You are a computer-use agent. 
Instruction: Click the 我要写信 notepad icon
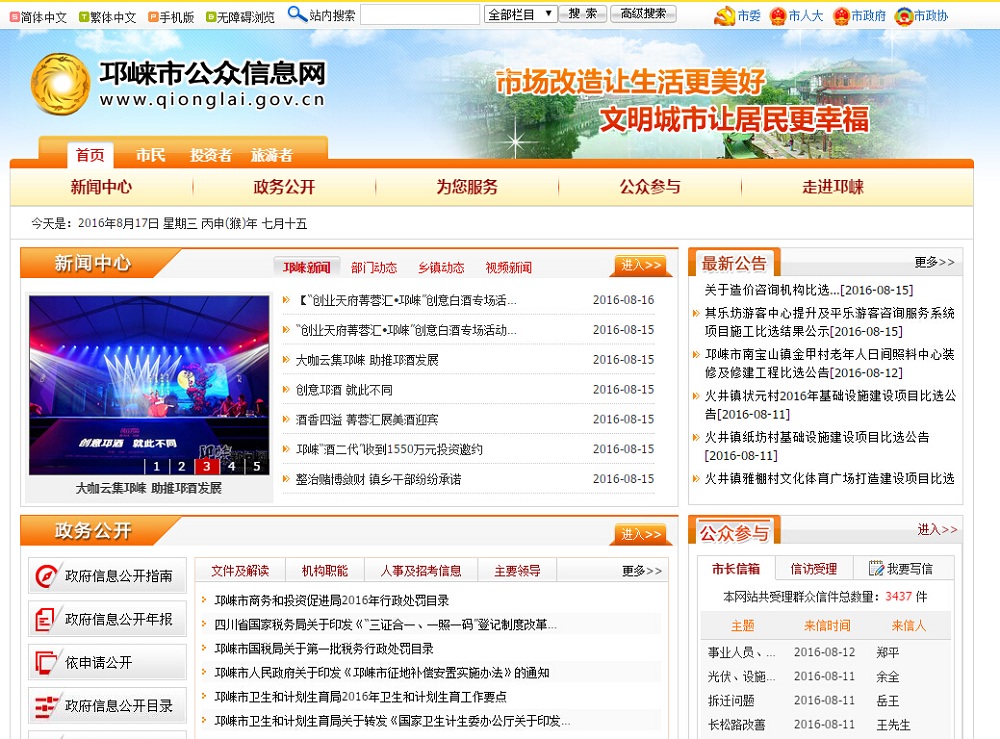point(876,568)
